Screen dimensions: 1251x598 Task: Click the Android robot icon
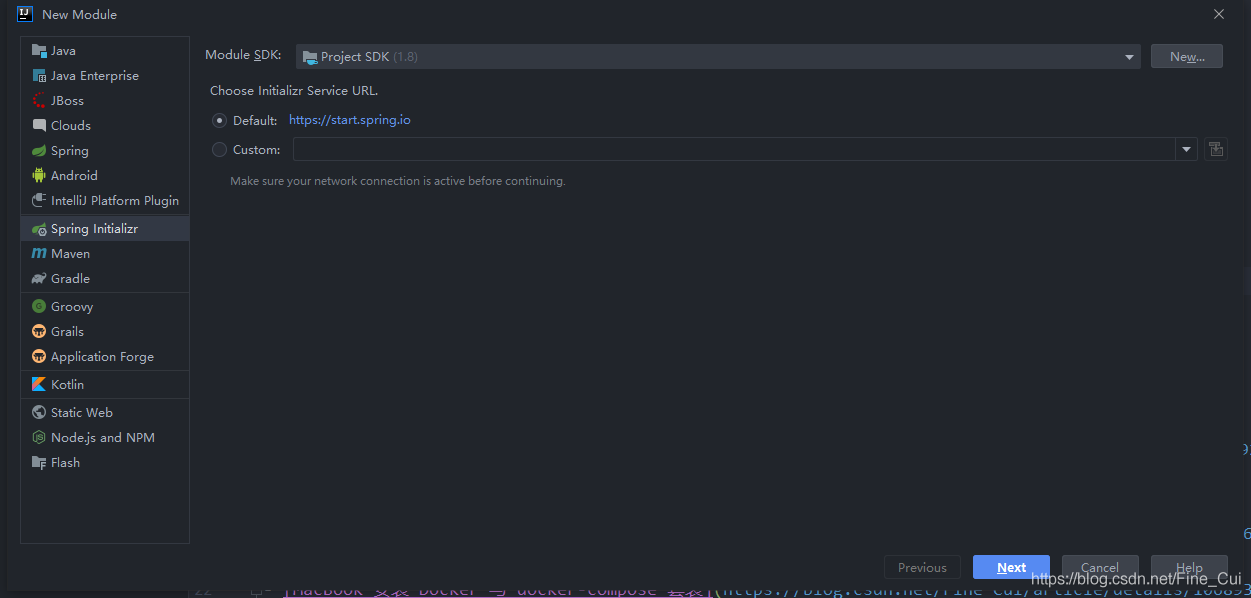(39, 176)
